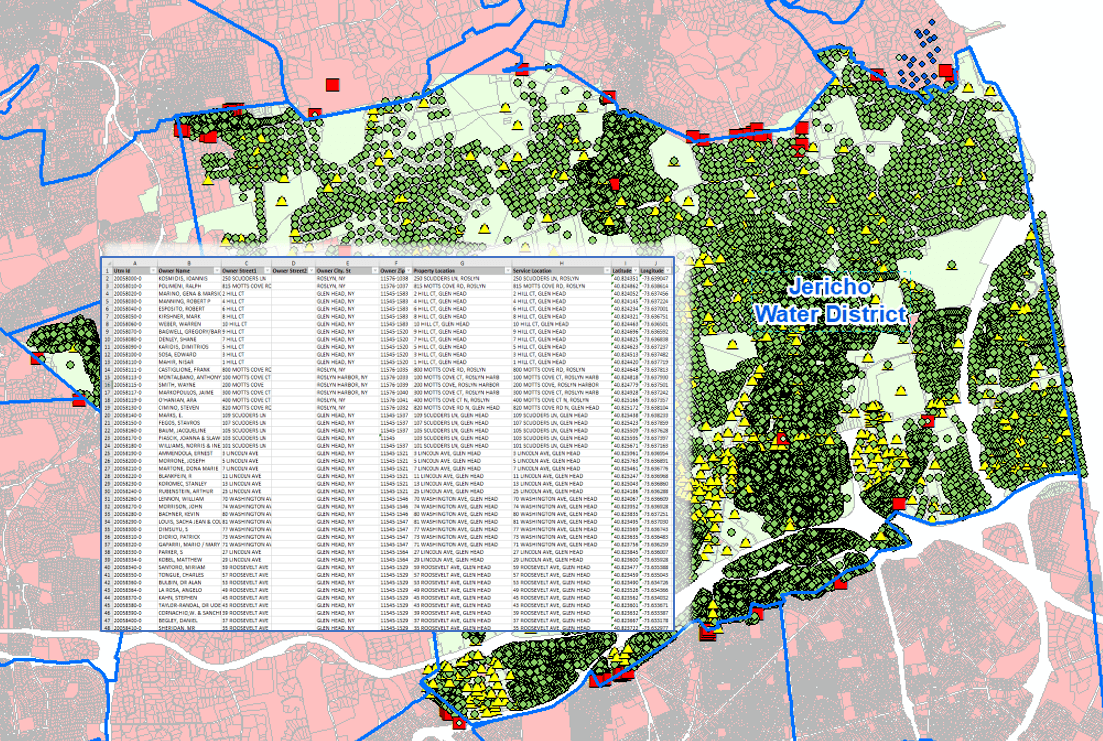Select owner cell SANTORO, MIRIAM
The image size is (1103, 741).
189,567
